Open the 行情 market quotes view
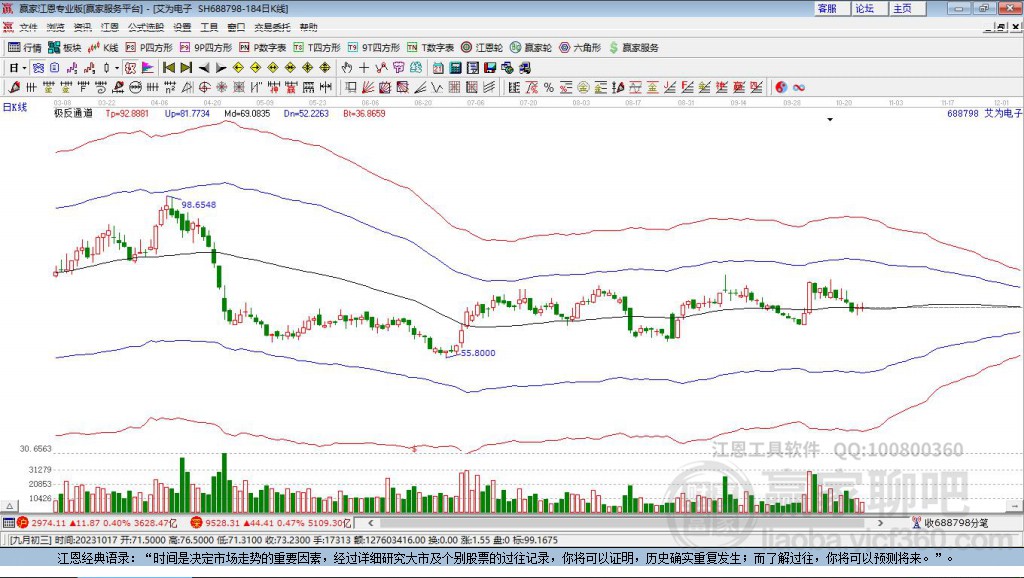The height and width of the screenshot is (578, 1024). pyautogui.click(x=25, y=48)
